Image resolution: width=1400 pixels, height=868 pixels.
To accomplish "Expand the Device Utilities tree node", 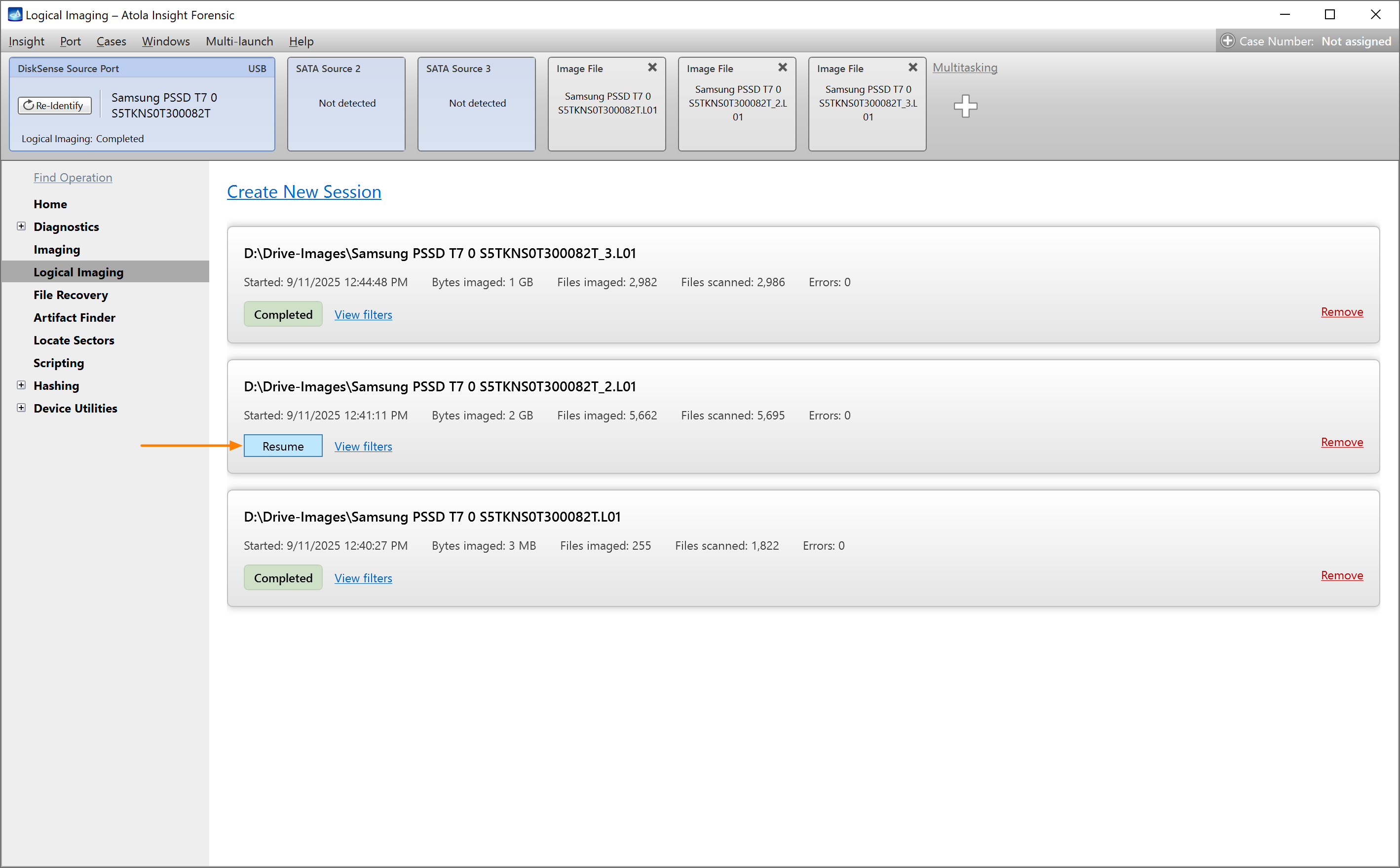I will (21, 408).
